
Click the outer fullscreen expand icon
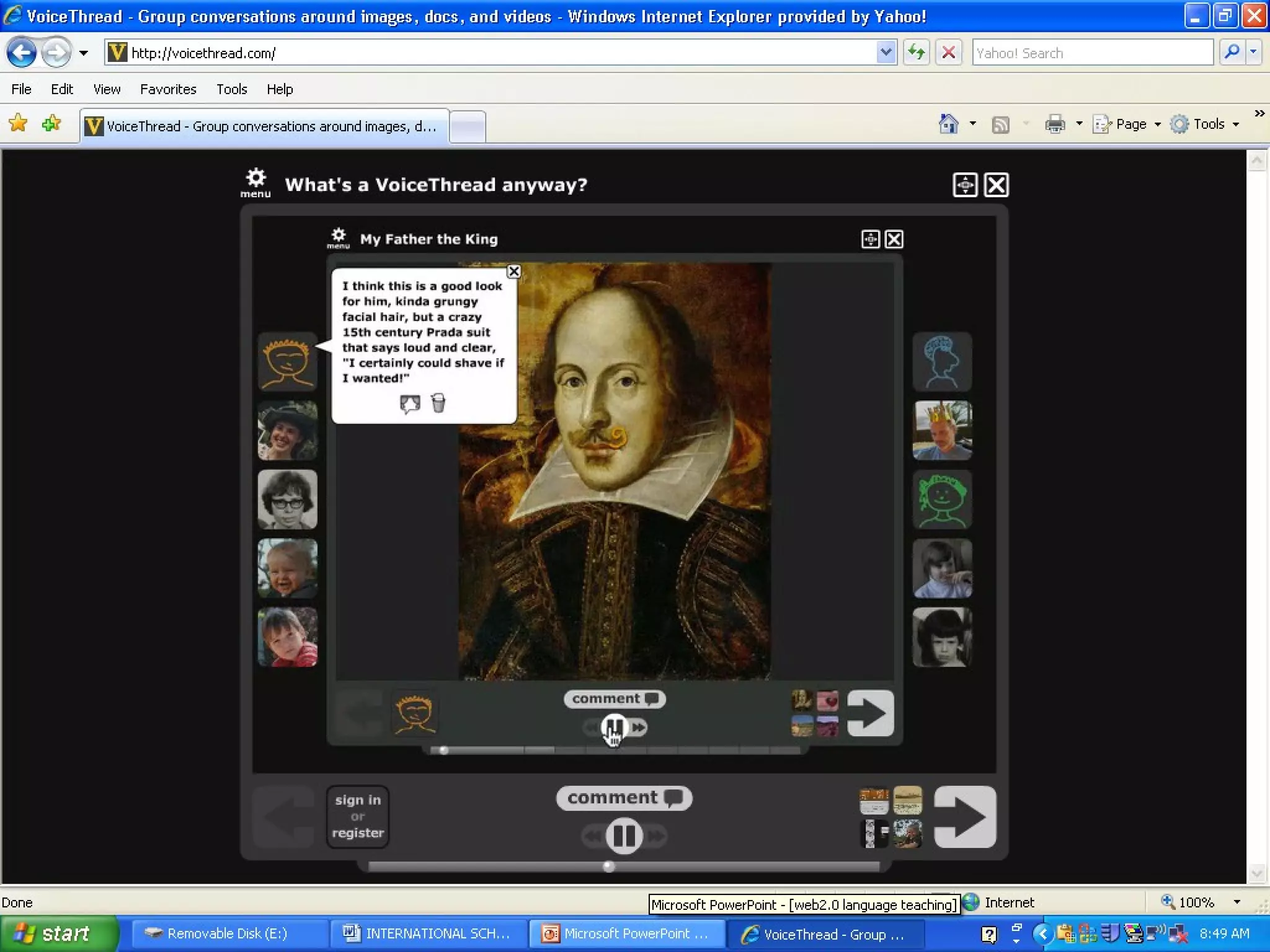tap(965, 185)
